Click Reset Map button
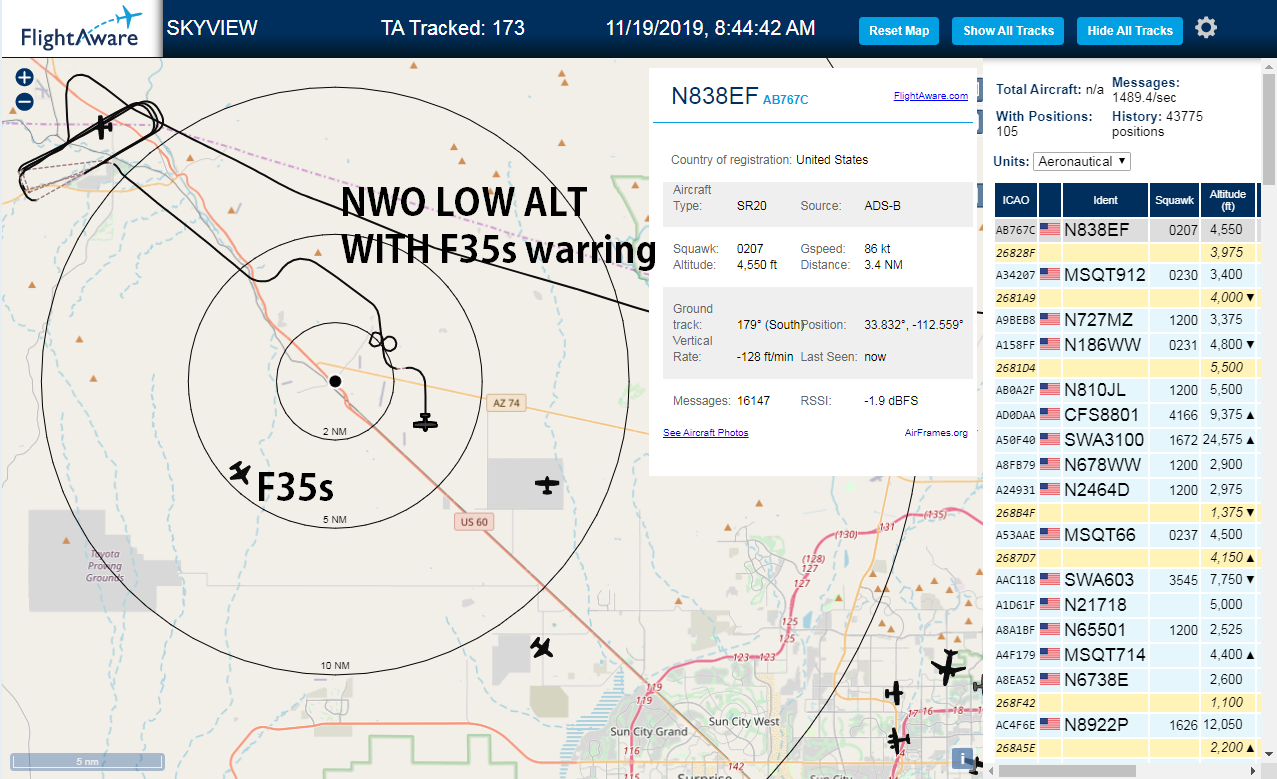The height and width of the screenshot is (779, 1277). coord(899,31)
